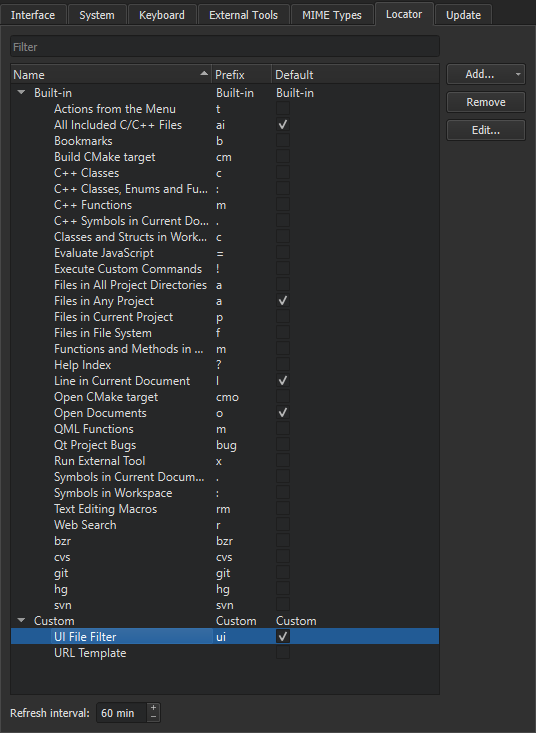The height and width of the screenshot is (733, 536).
Task: Click the 60 min refresh interval field
Action: [x=121, y=713]
